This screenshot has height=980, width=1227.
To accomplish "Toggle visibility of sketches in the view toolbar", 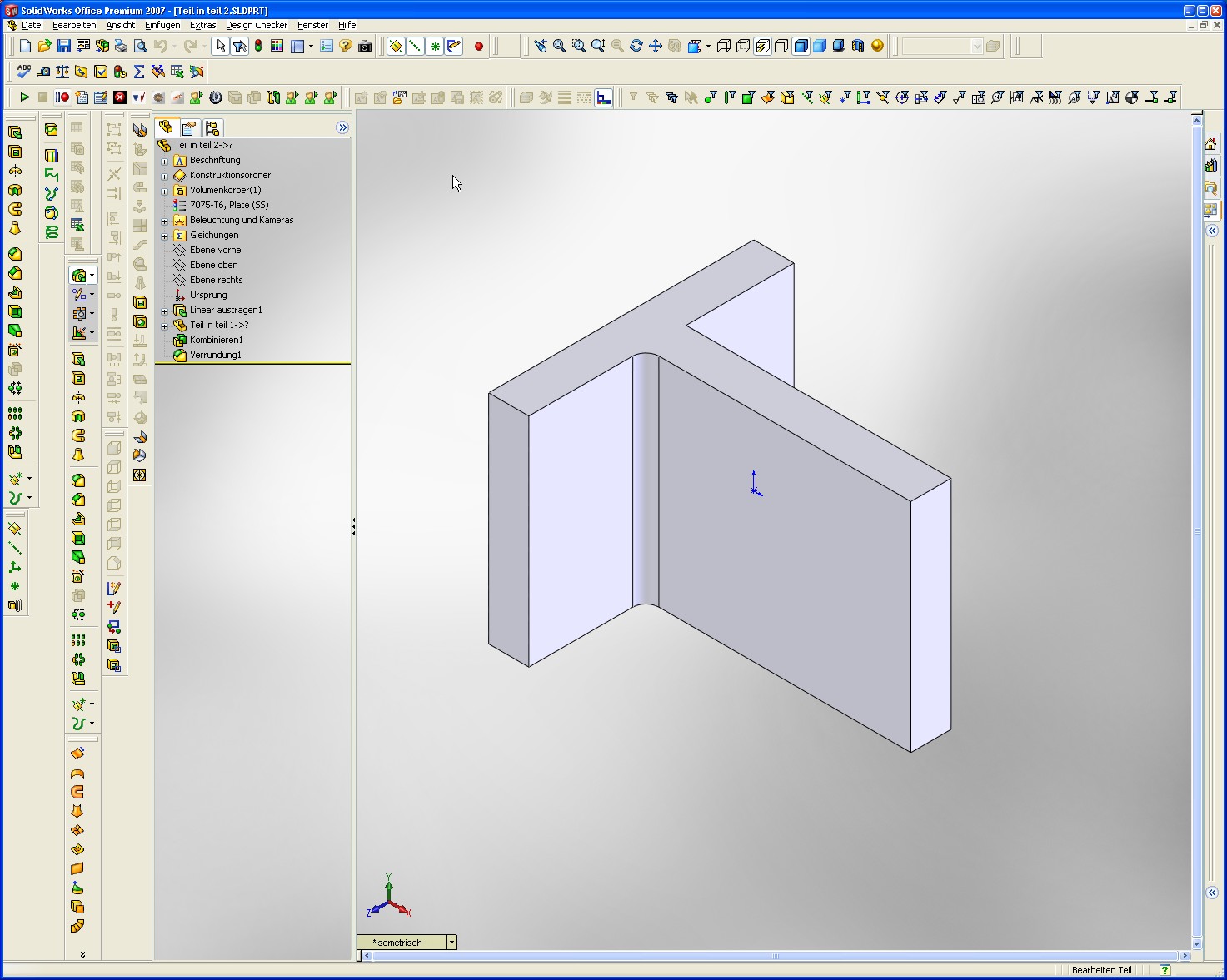I will (454, 46).
